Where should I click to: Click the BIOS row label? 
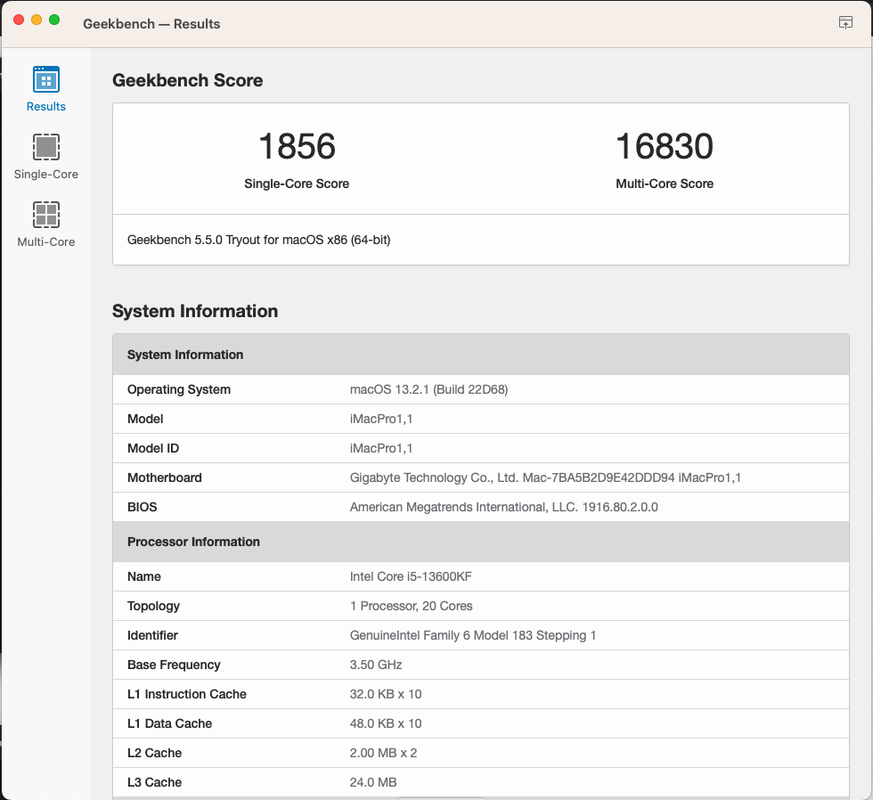point(142,507)
